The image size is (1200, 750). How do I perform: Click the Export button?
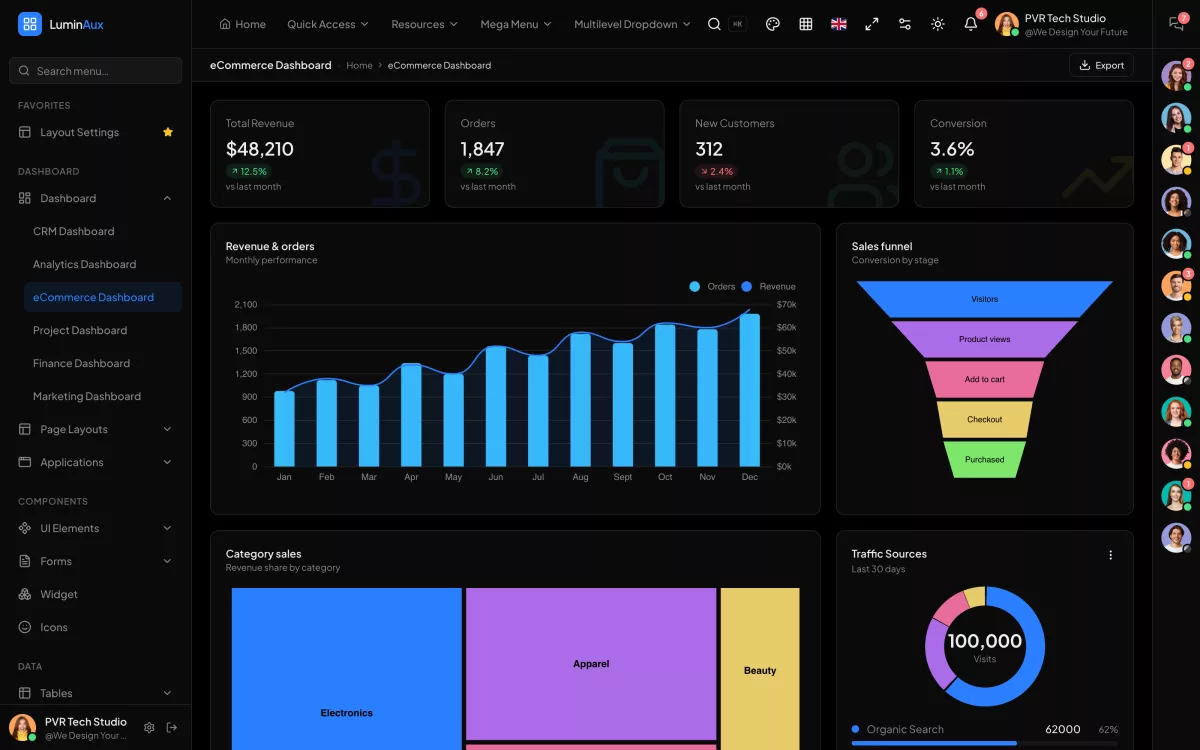click(1101, 65)
